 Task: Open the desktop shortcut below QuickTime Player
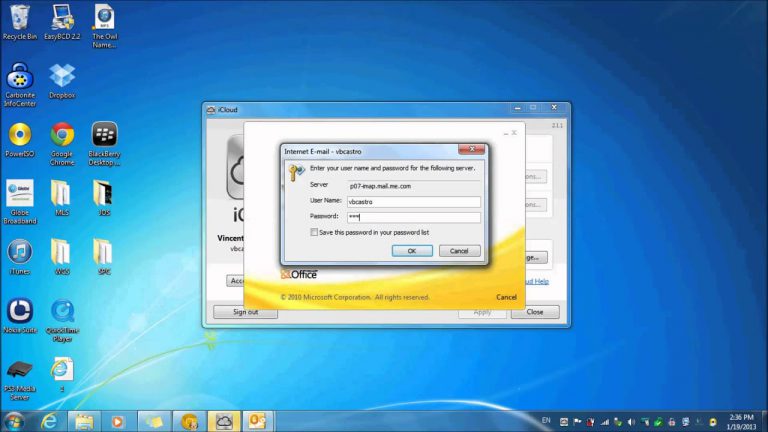[x=62, y=374]
